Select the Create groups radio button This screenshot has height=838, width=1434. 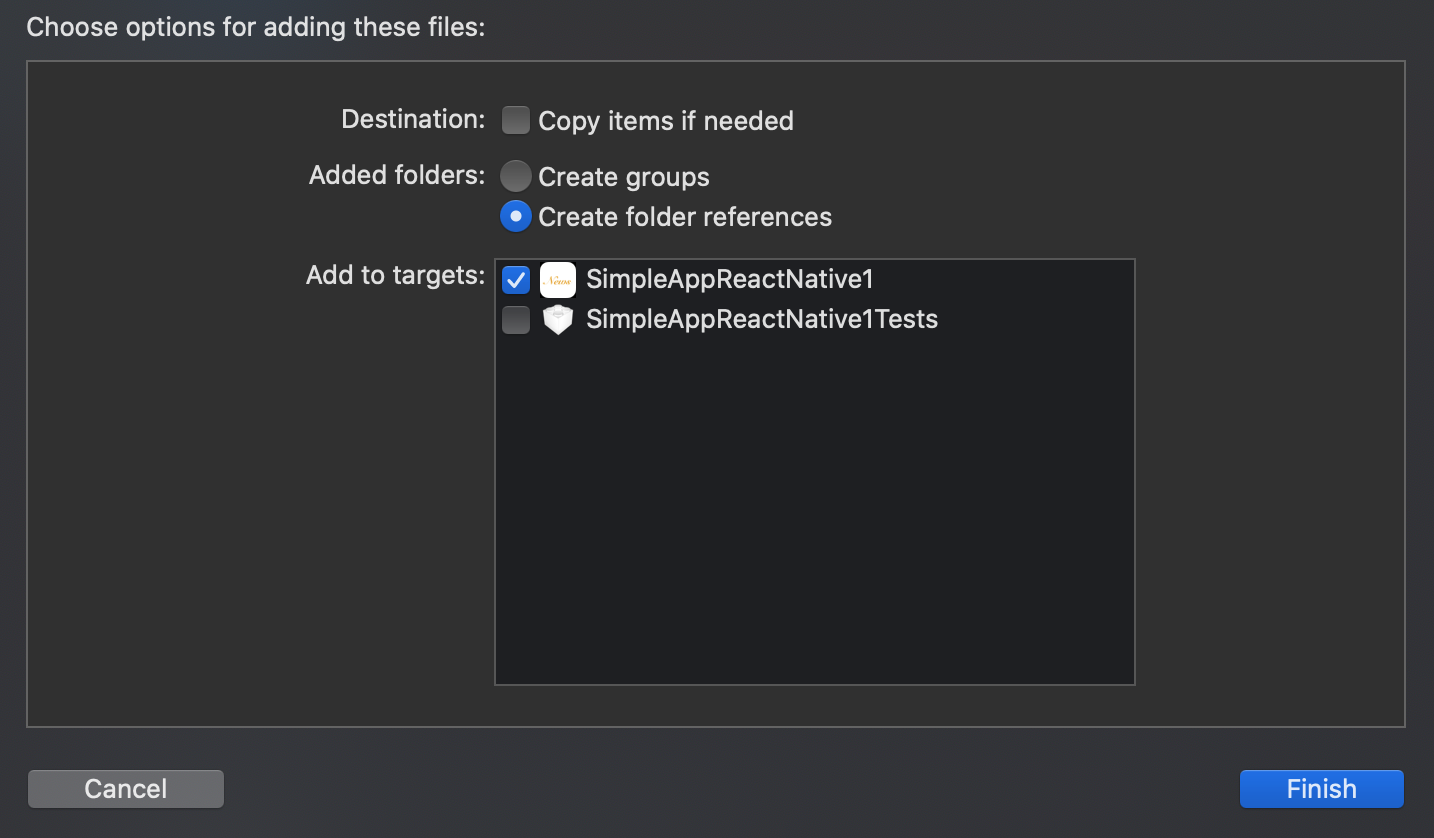[516, 177]
